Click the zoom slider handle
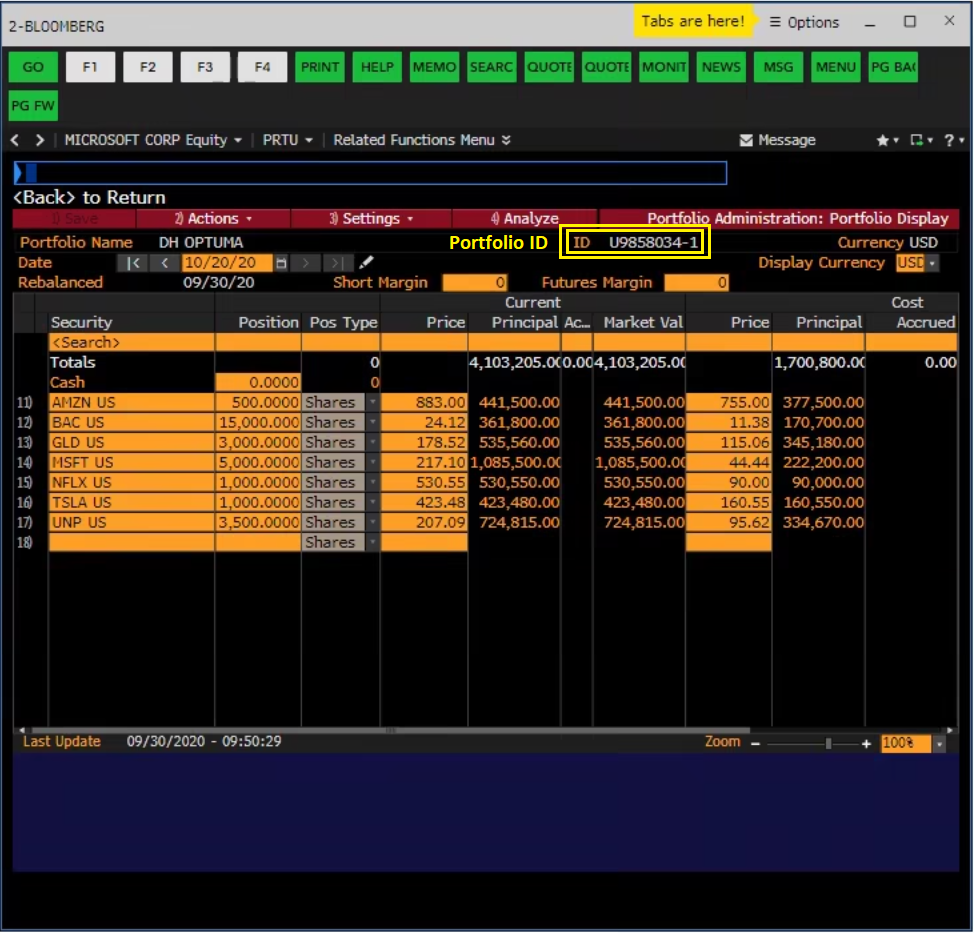The height and width of the screenshot is (933, 974). point(828,744)
